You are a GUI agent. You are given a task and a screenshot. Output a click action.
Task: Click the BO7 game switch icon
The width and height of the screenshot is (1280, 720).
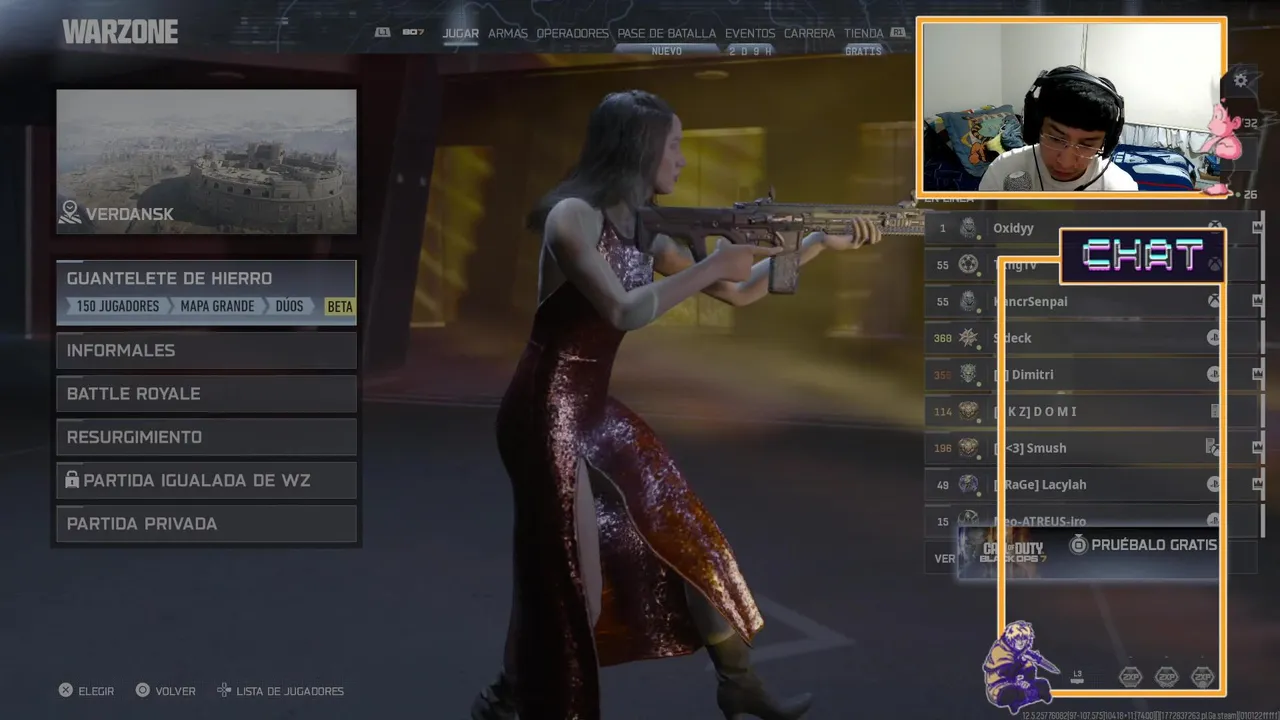tap(413, 33)
